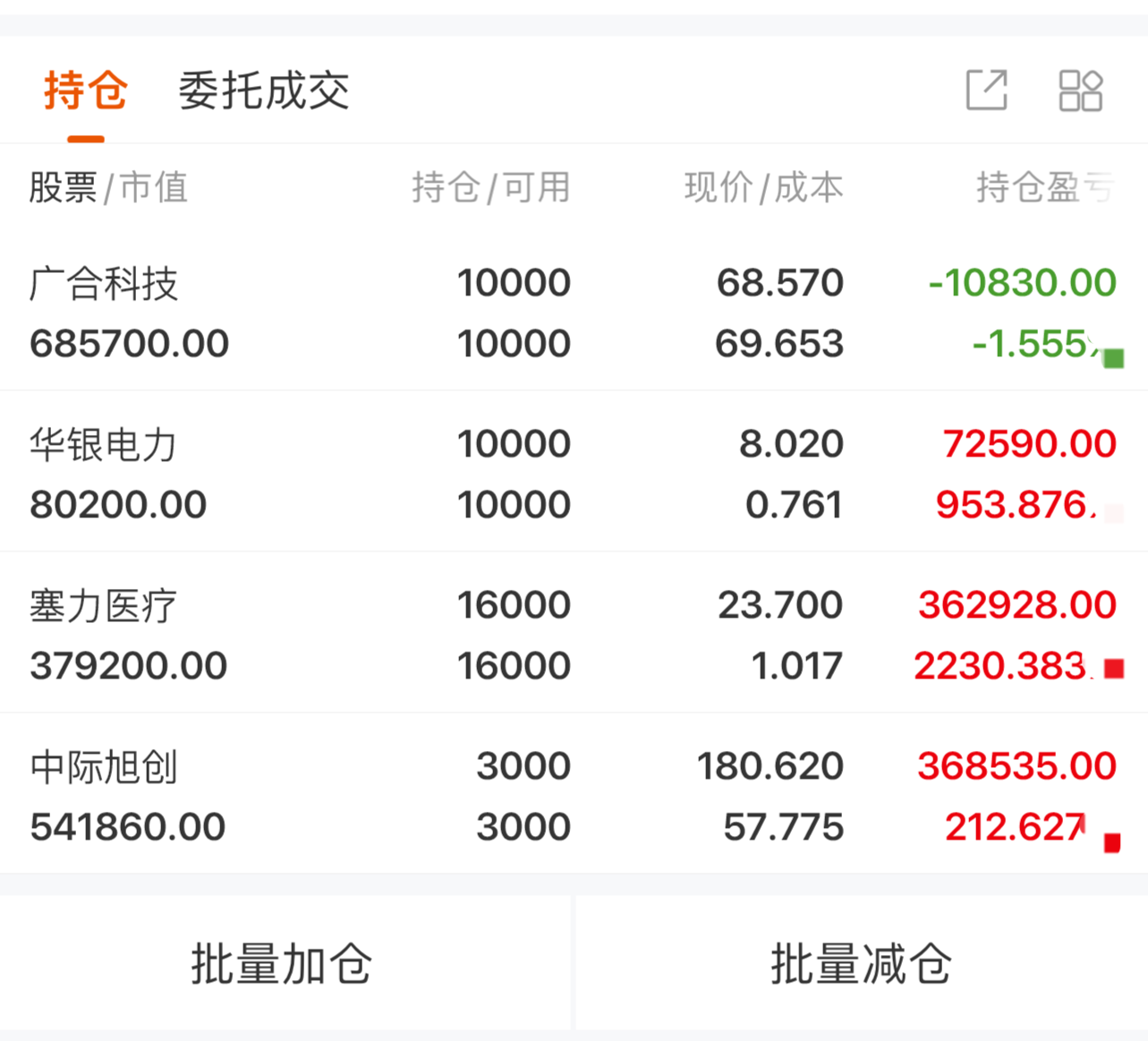Sort by 持仓/可用 column header

pyautogui.click(x=491, y=188)
